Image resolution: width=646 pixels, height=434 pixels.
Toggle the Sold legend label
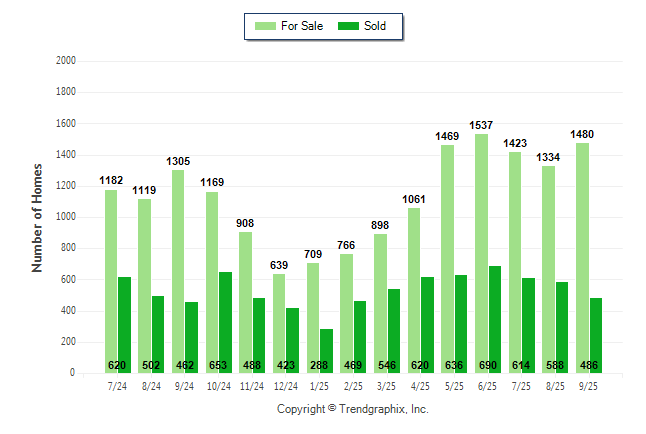point(376,26)
